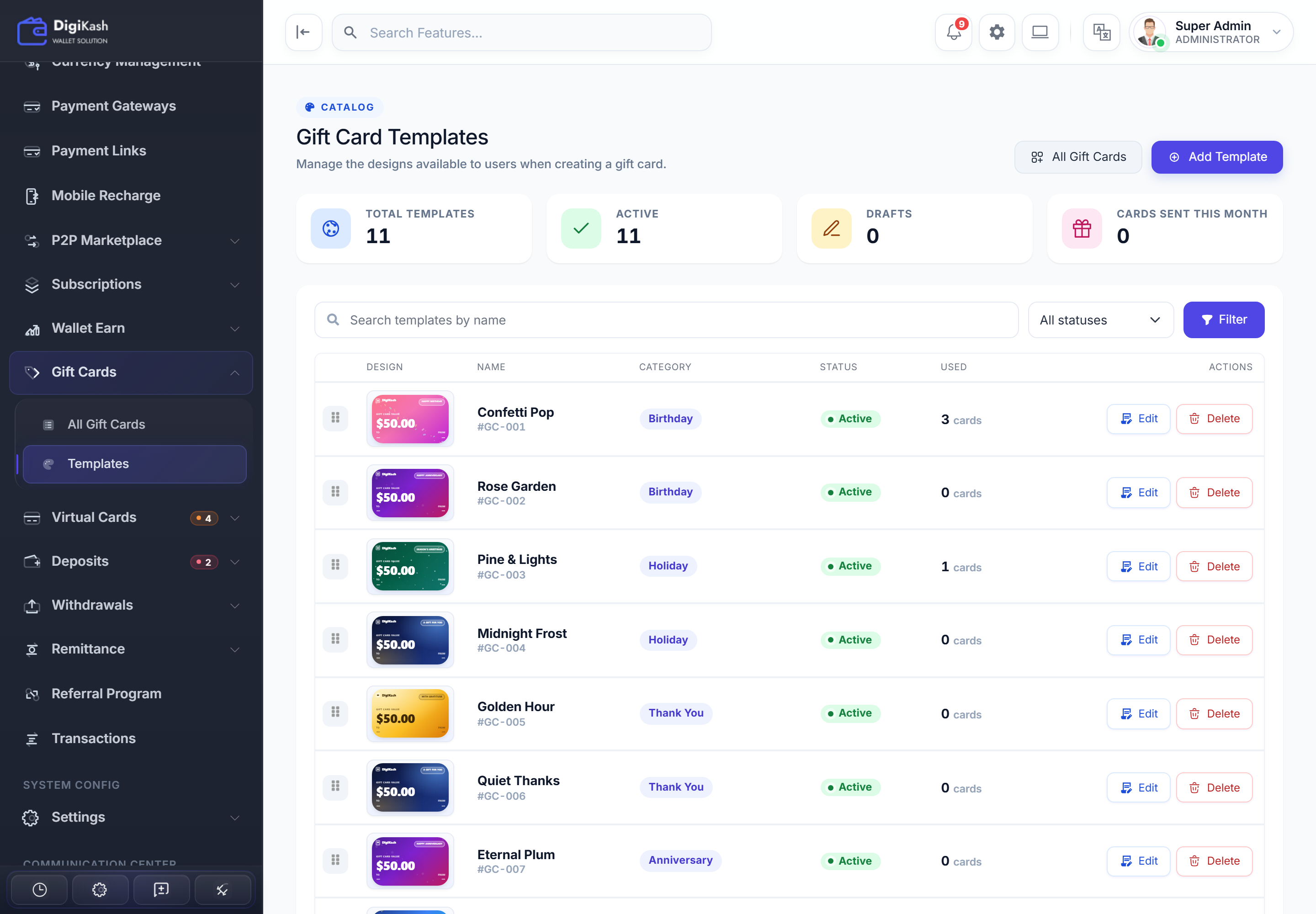Image resolution: width=1316 pixels, height=914 pixels.
Task: Click drag handle for Golden Hour row
Action: (335, 713)
